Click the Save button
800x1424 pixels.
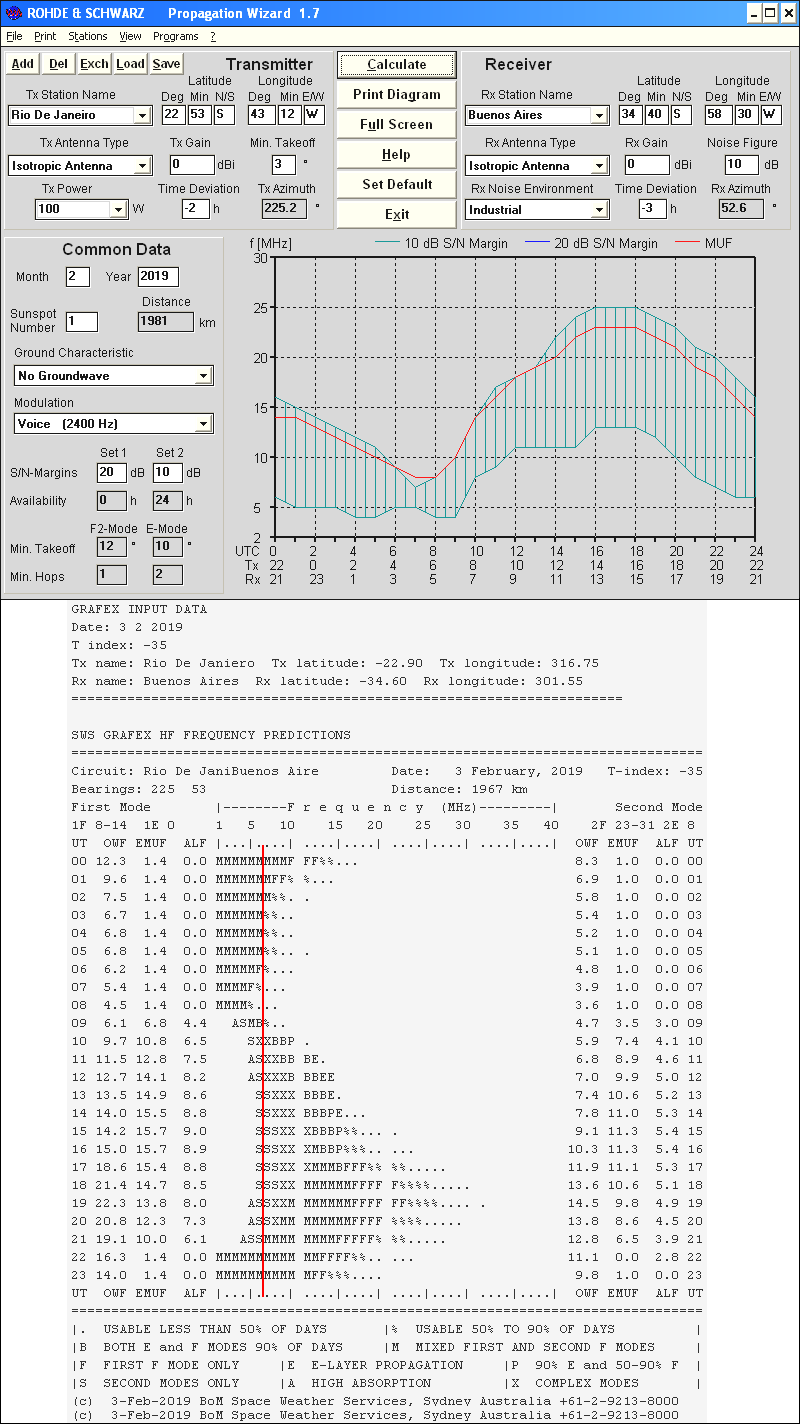point(167,64)
